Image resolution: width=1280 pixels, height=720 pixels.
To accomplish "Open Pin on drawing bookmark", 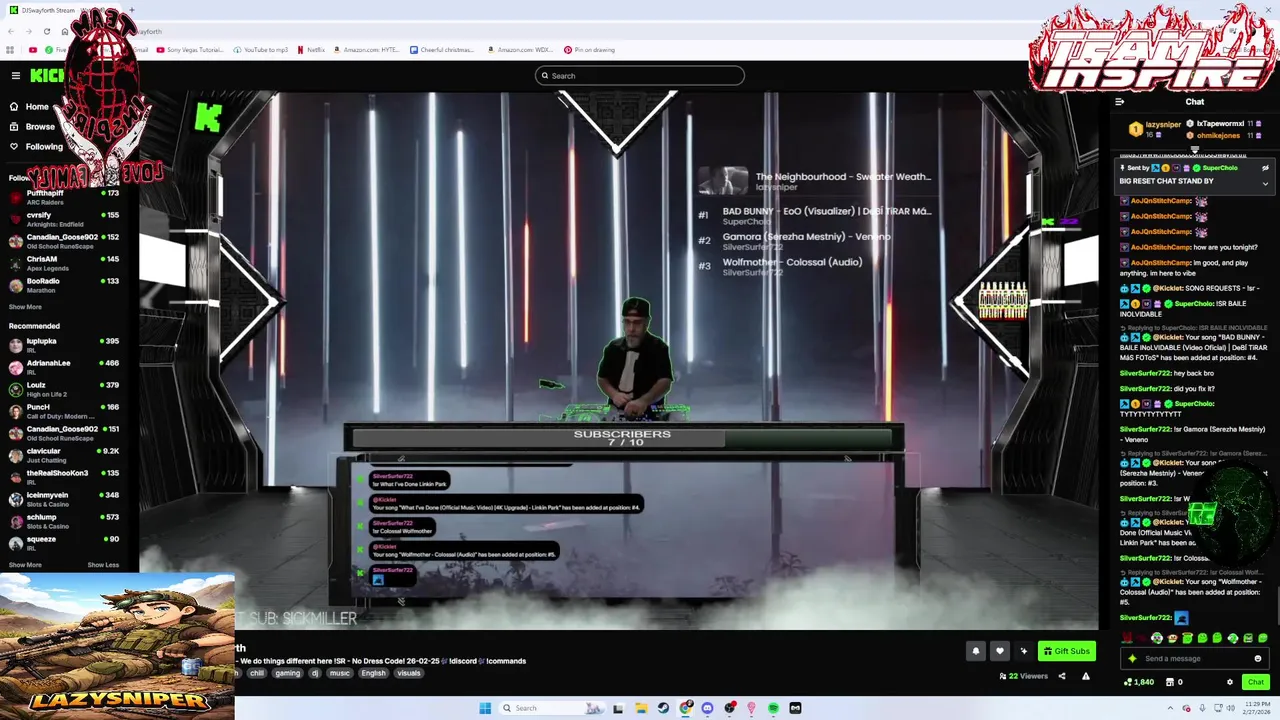I will pyautogui.click(x=589, y=50).
